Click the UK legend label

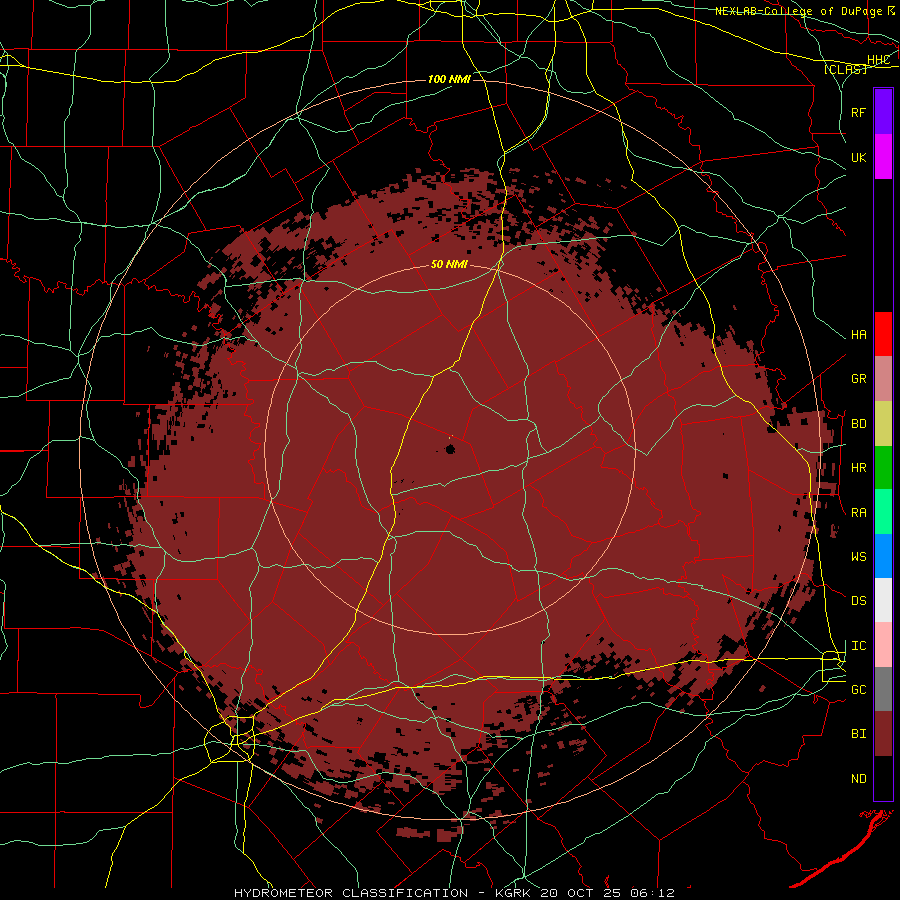click(x=859, y=157)
